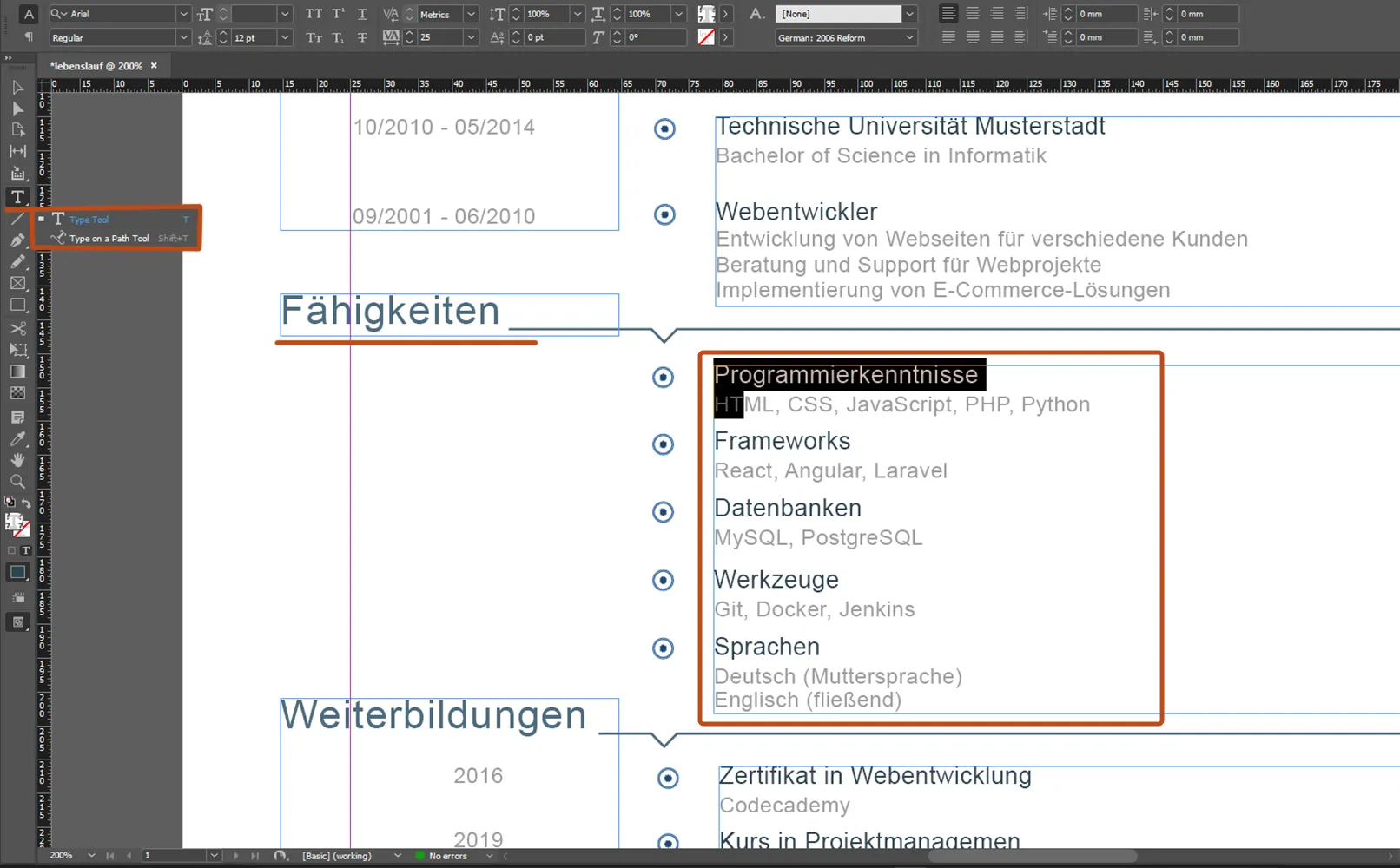Expand the toolbox with double-arrow
Viewport: 1400px width, 868px height.
click(x=9, y=57)
